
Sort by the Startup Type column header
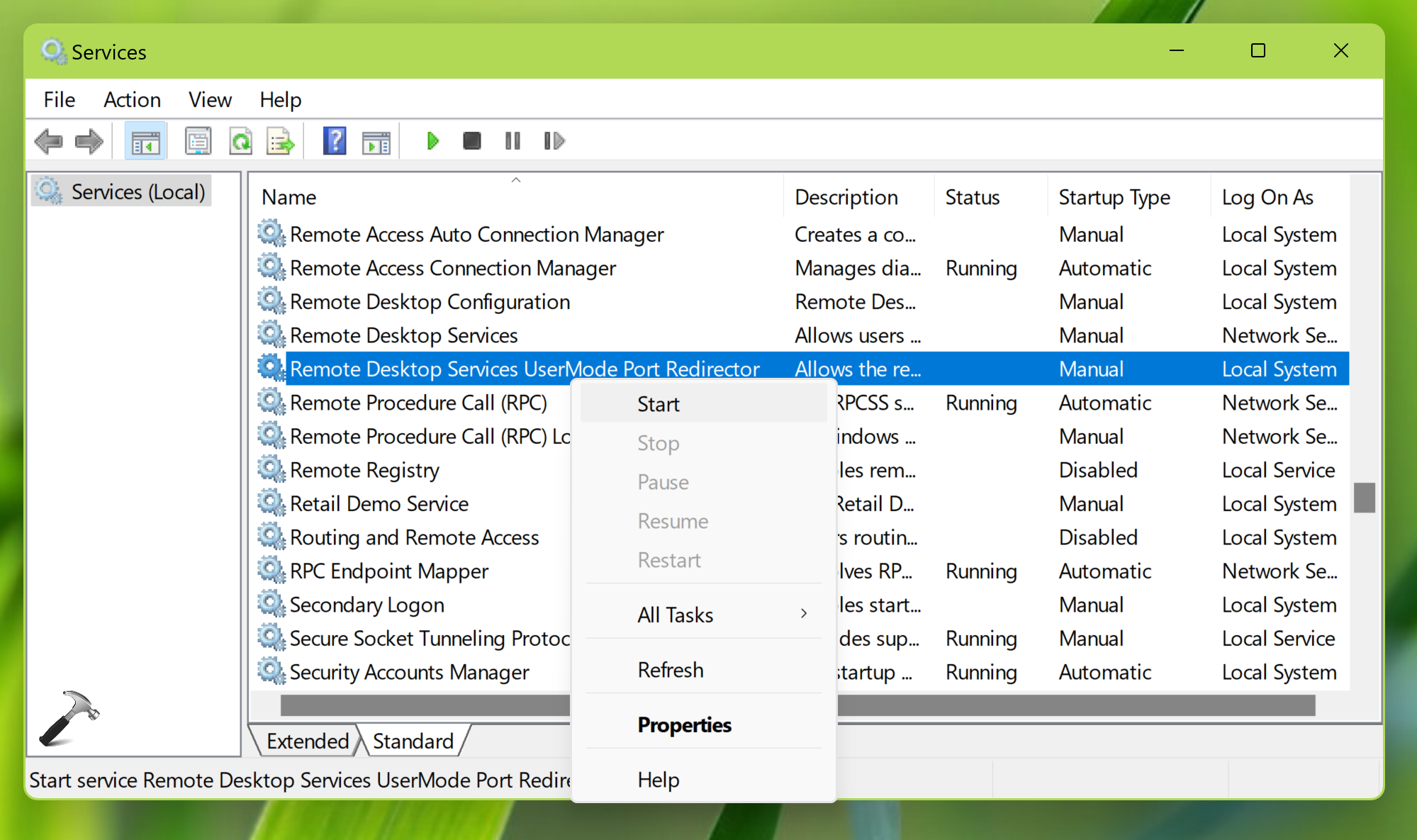[x=1114, y=197]
